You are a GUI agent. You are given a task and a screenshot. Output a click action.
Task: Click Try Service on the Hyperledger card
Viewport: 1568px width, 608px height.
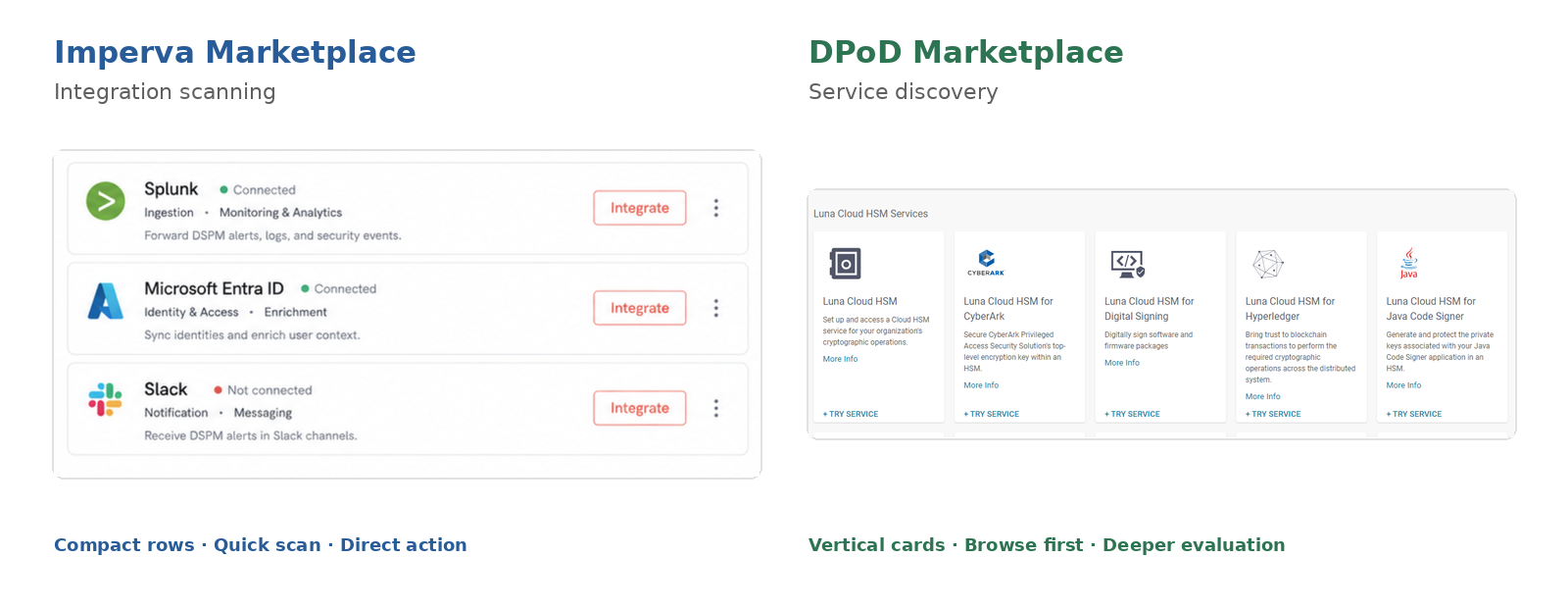point(1273,414)
